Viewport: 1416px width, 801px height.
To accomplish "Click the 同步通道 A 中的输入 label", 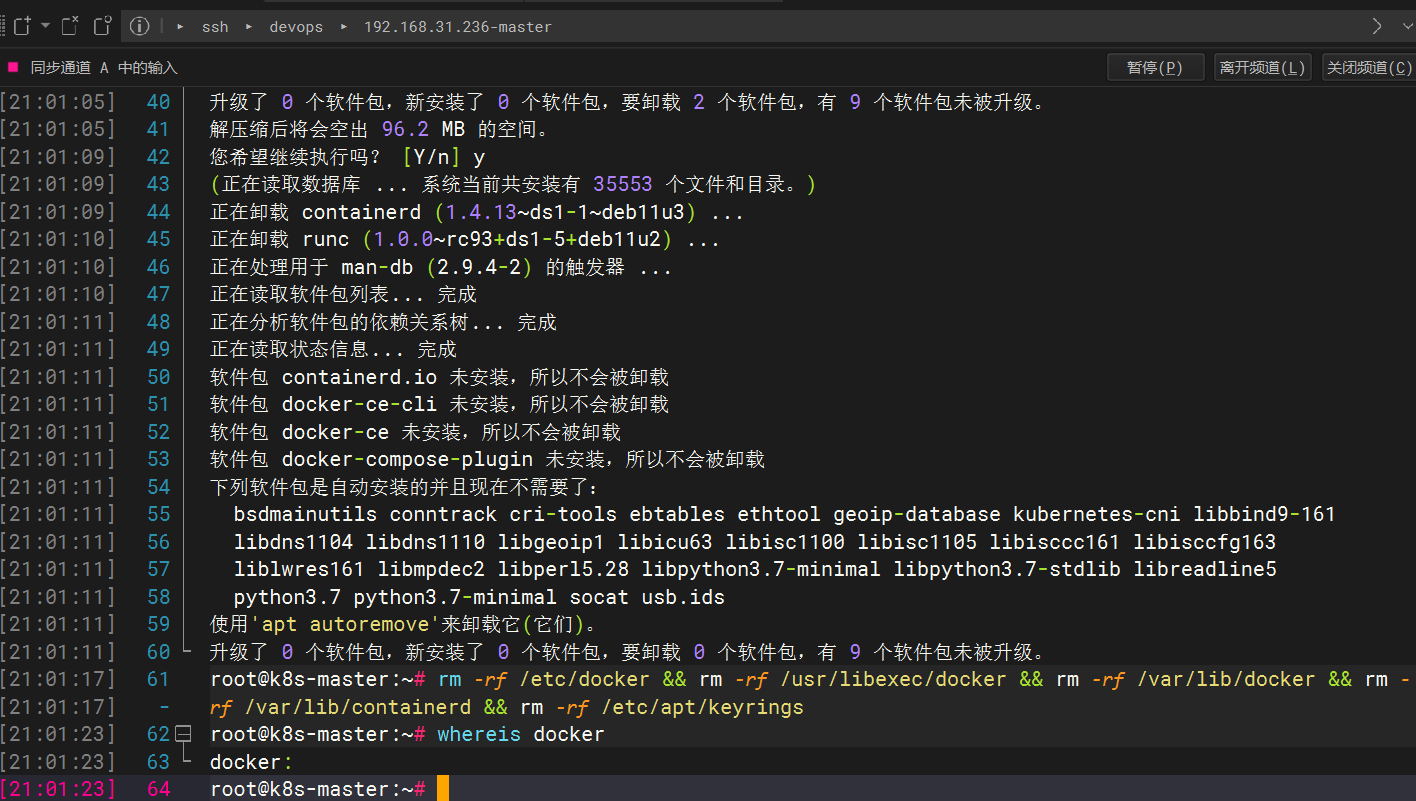I will point(104,67).
